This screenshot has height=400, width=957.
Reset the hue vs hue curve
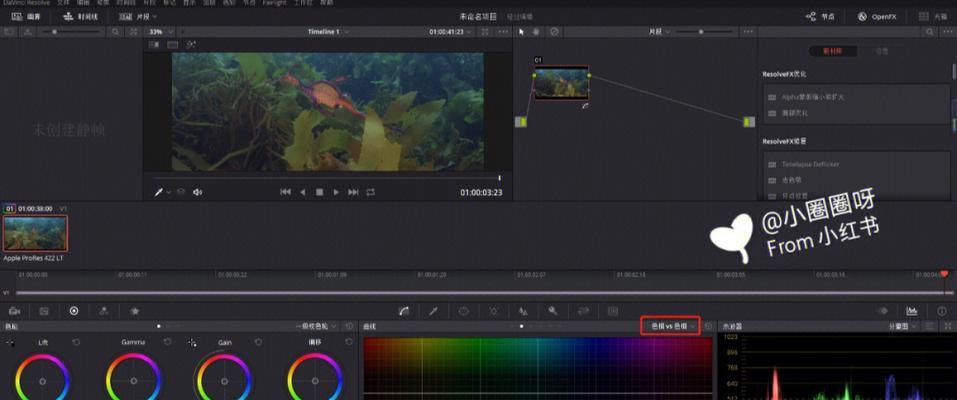tap(708, 327)
